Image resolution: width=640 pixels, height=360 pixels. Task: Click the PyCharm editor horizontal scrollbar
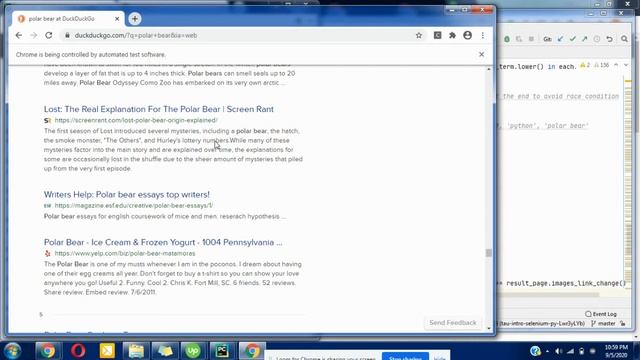(x=548, y=294)
